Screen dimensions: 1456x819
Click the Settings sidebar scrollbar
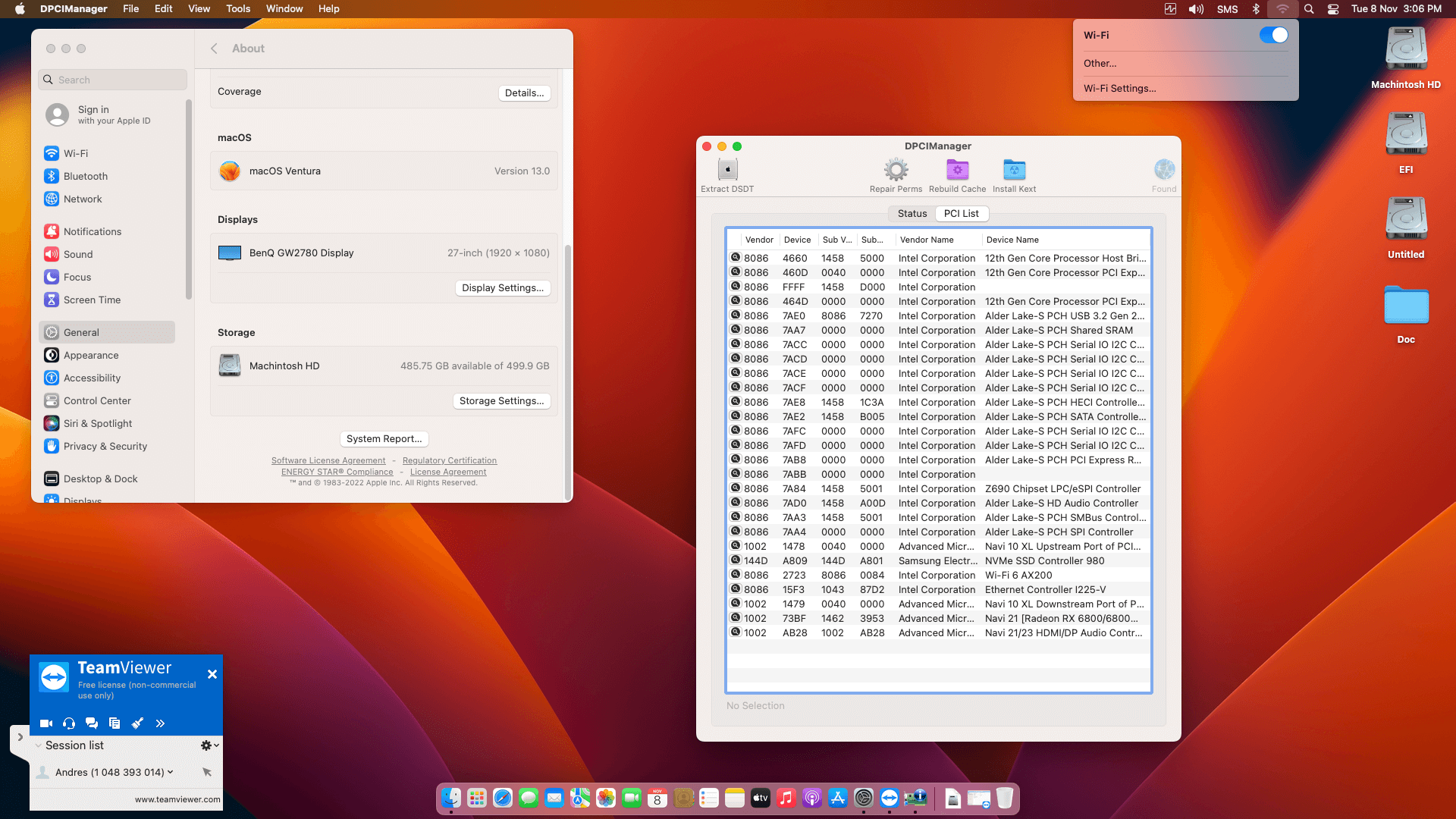[189, 199]
